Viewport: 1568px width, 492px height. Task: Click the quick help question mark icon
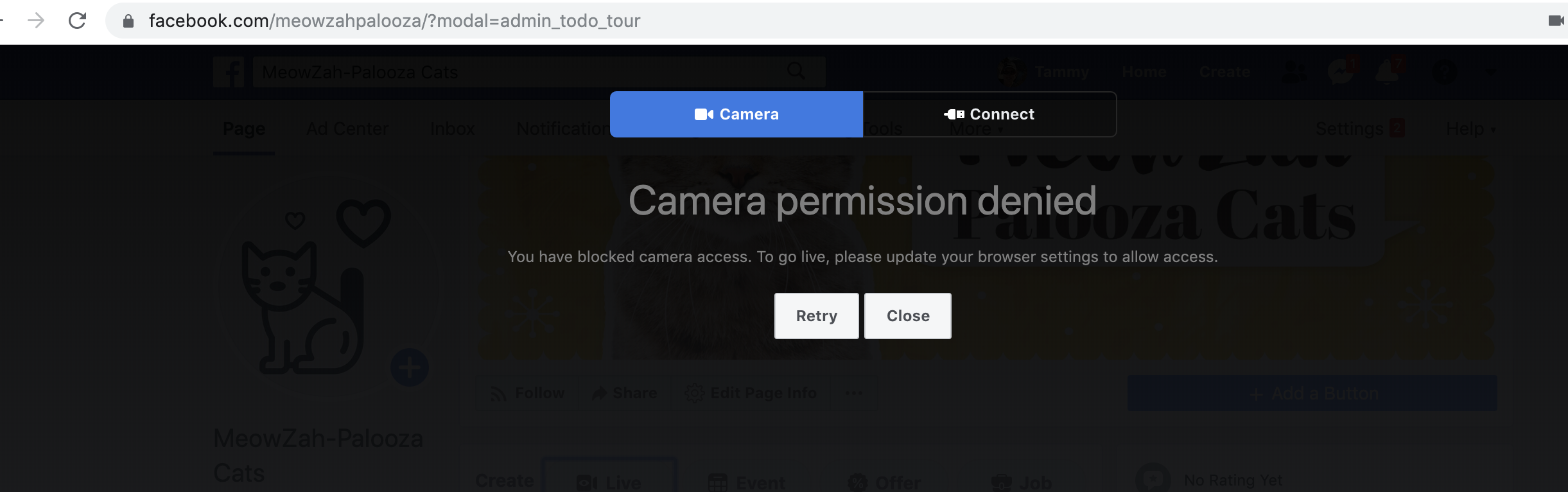1445,72
